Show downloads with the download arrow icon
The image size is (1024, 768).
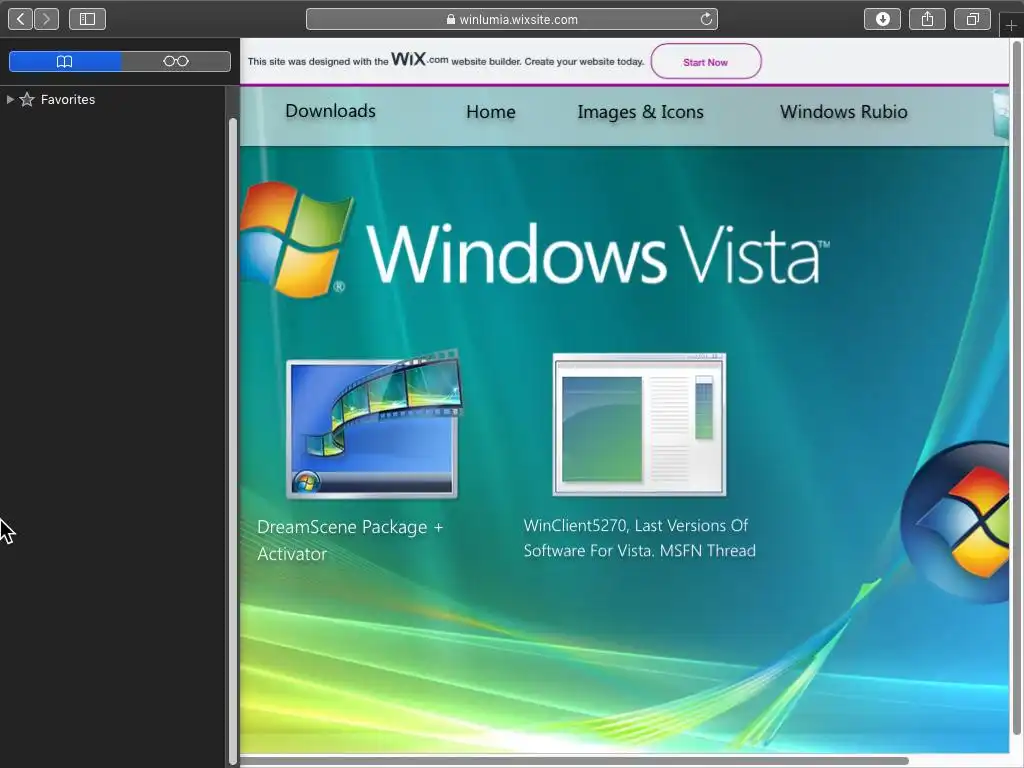pos(882,19)
